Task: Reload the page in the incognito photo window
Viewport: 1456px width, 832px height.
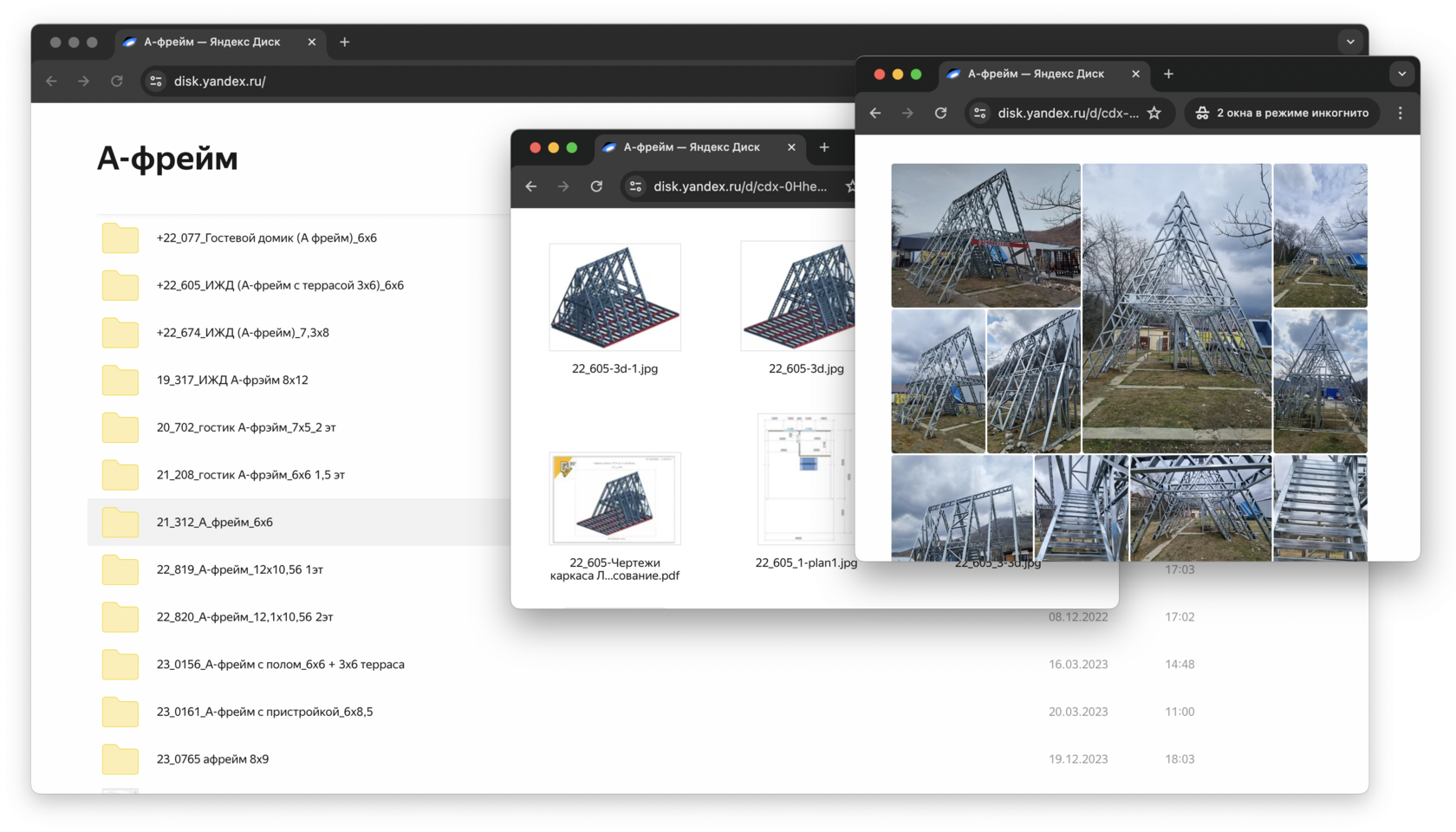Action: (940, 114)
